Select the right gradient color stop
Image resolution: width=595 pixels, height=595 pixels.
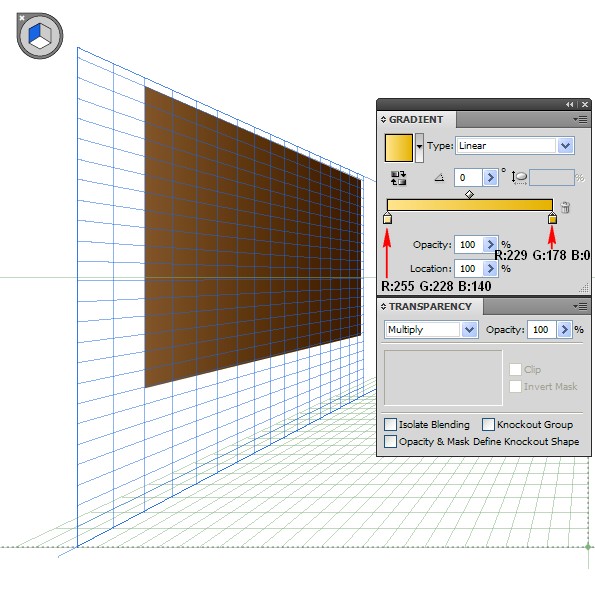(x=552, y=218)
